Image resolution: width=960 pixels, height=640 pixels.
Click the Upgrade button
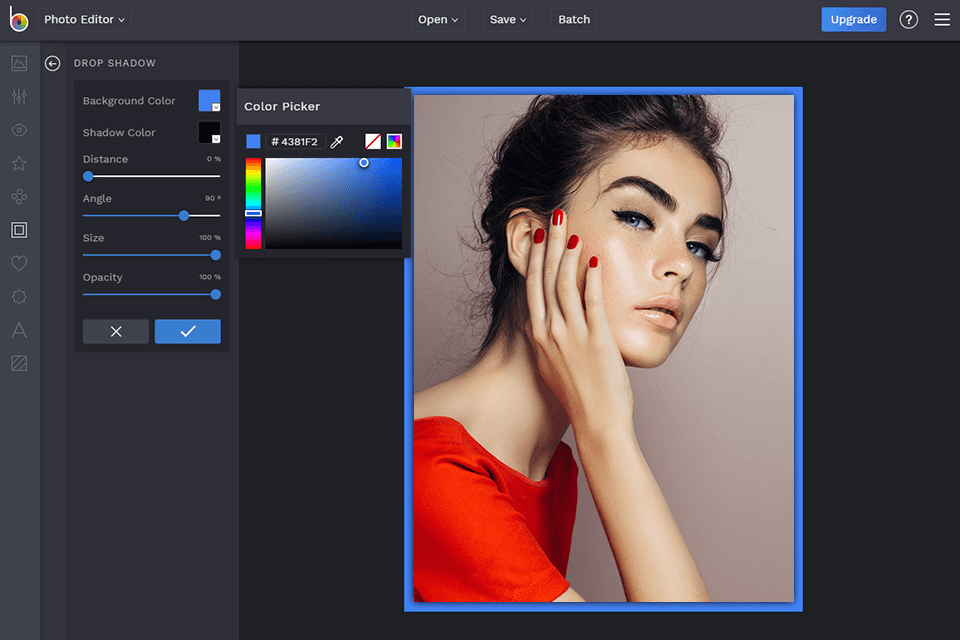(853, 19)
